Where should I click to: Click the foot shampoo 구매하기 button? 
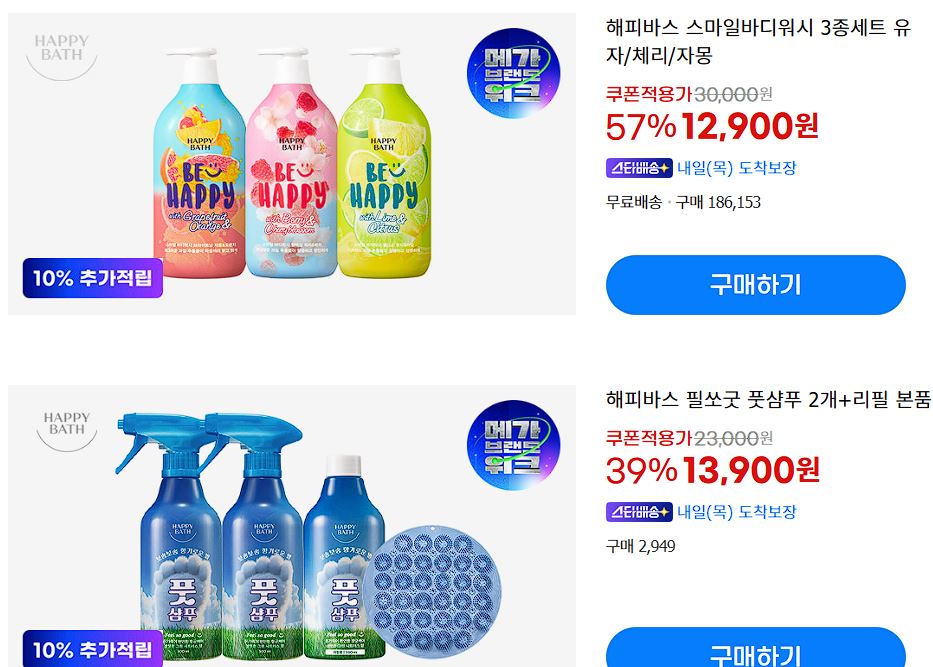756,647
